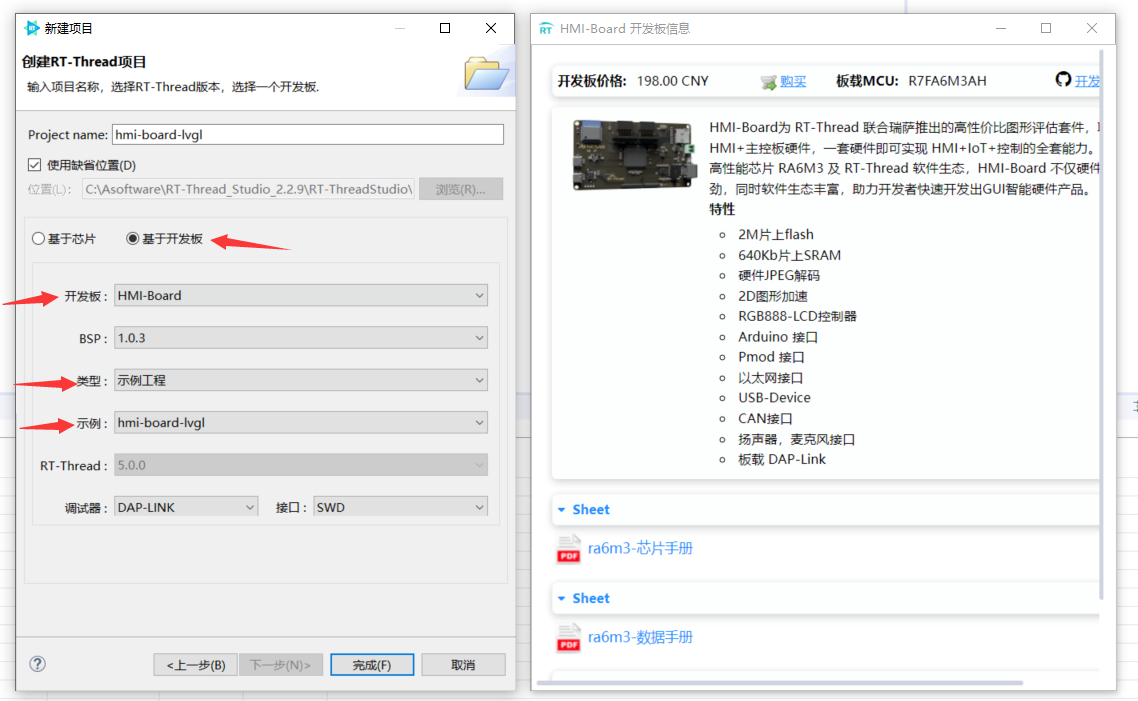
Task: Open the ra6m3-数据手册 PDF icon
Action: coord(568,638)
